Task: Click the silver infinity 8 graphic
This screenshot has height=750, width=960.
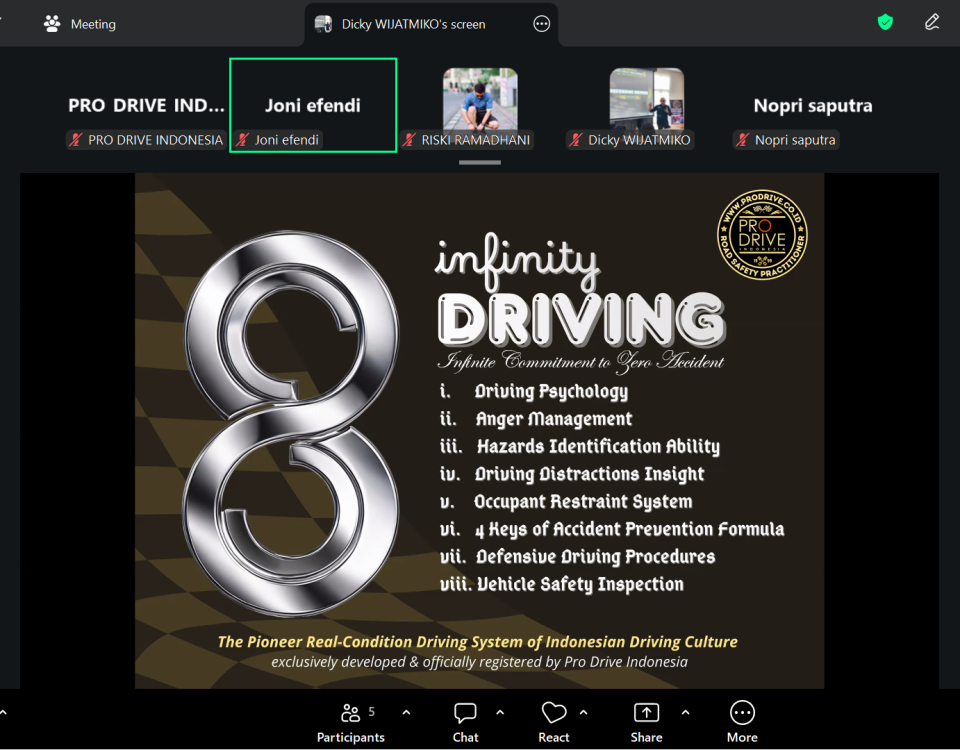Action: coord(291,422)
